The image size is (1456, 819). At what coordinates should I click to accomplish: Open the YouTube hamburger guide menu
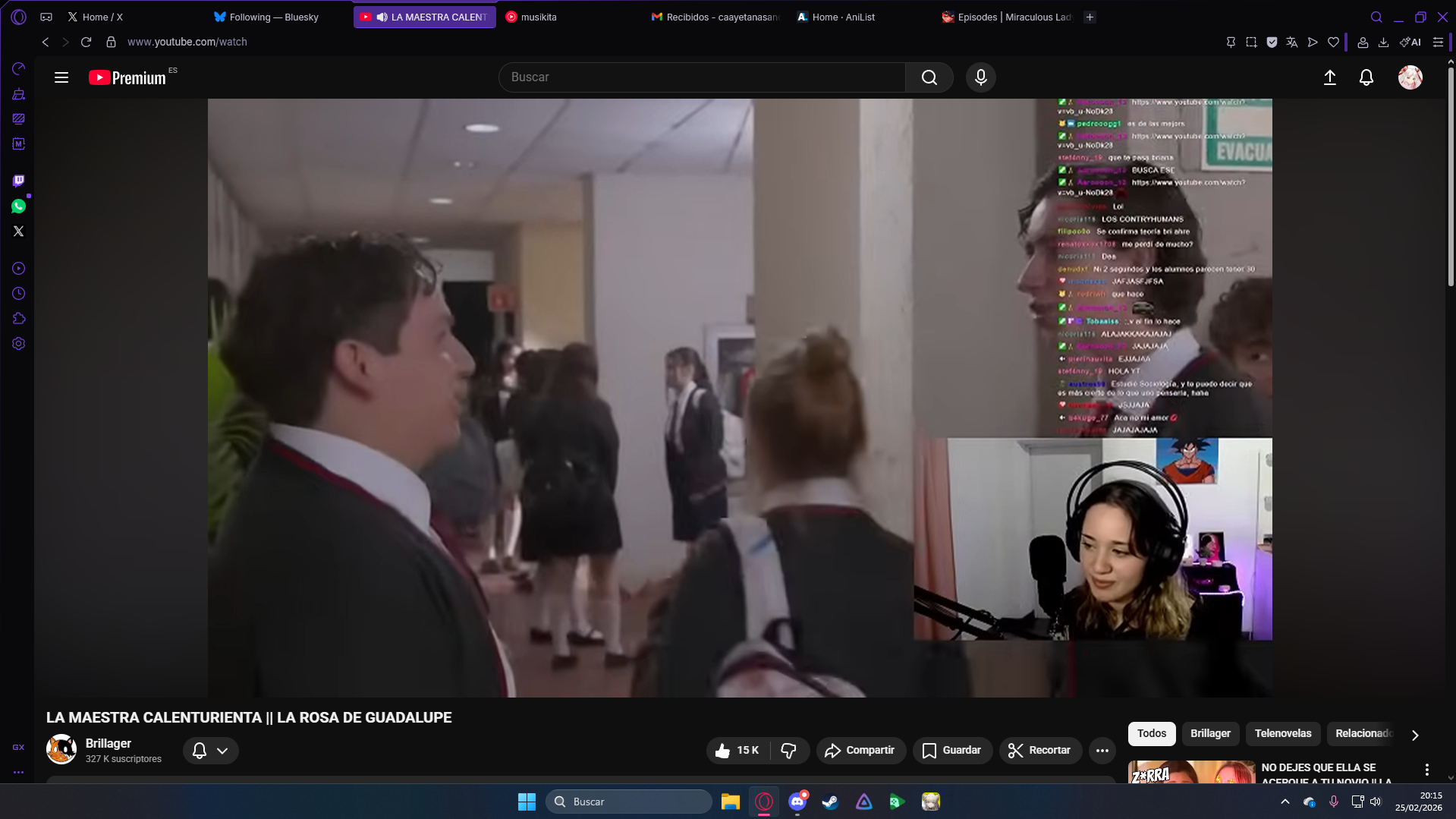61,77
